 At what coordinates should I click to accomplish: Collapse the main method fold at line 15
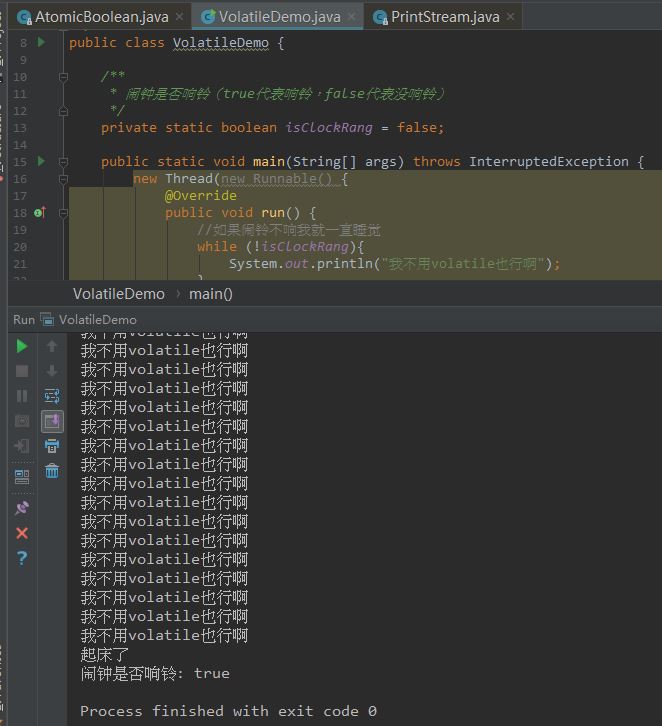63,162
